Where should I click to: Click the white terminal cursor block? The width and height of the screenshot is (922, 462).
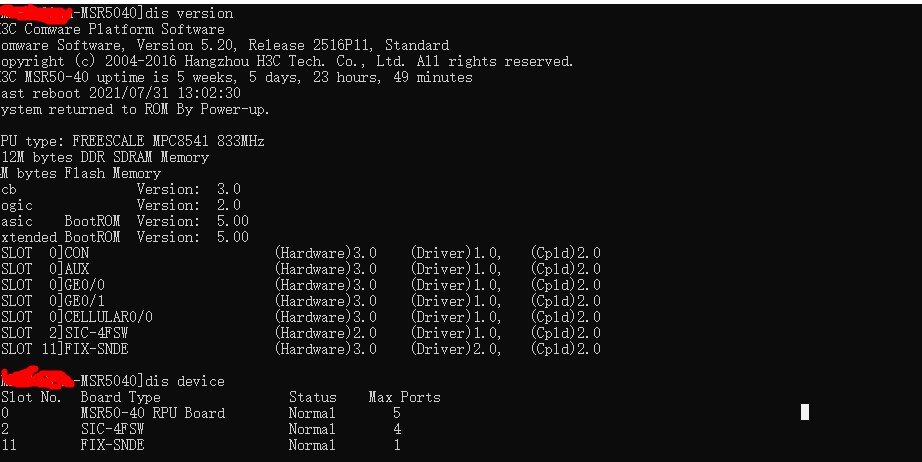click(805, 412)
